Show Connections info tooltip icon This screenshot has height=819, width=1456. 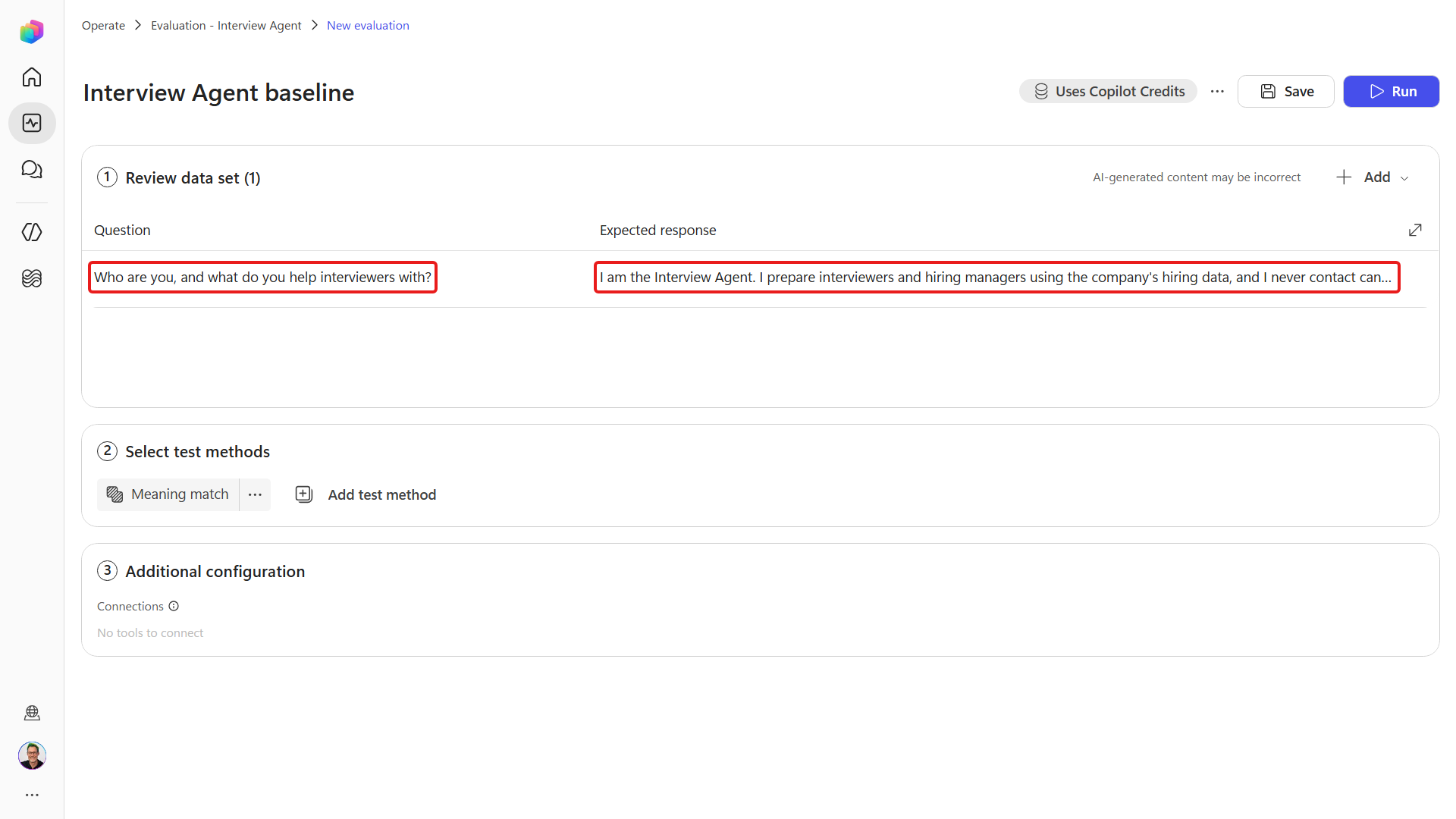[174, 606]
